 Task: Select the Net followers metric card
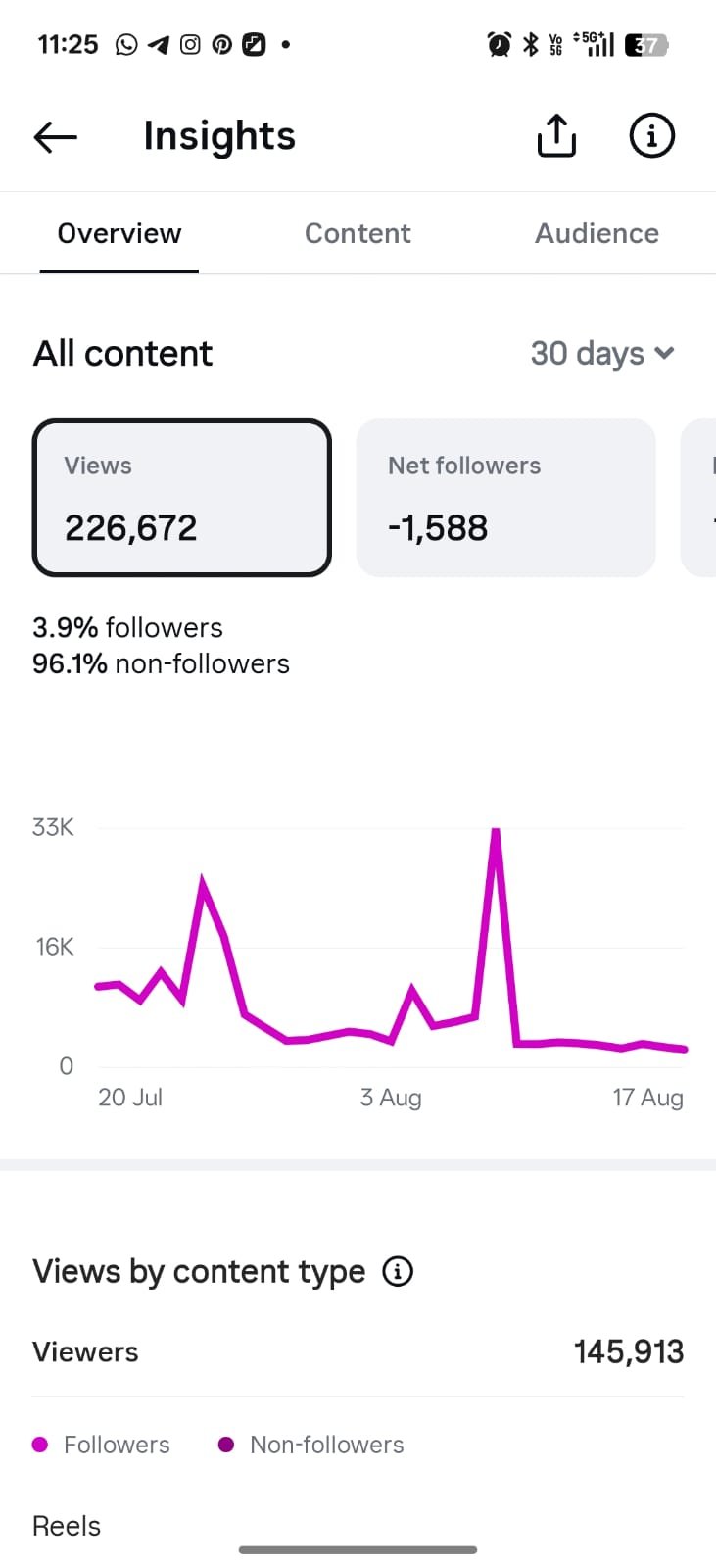(x=505, y=498)
